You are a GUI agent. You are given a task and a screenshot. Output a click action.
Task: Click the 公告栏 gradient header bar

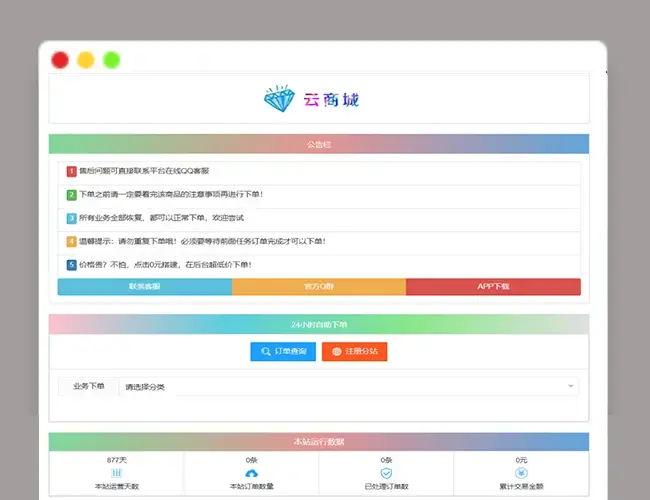(319, 144)
